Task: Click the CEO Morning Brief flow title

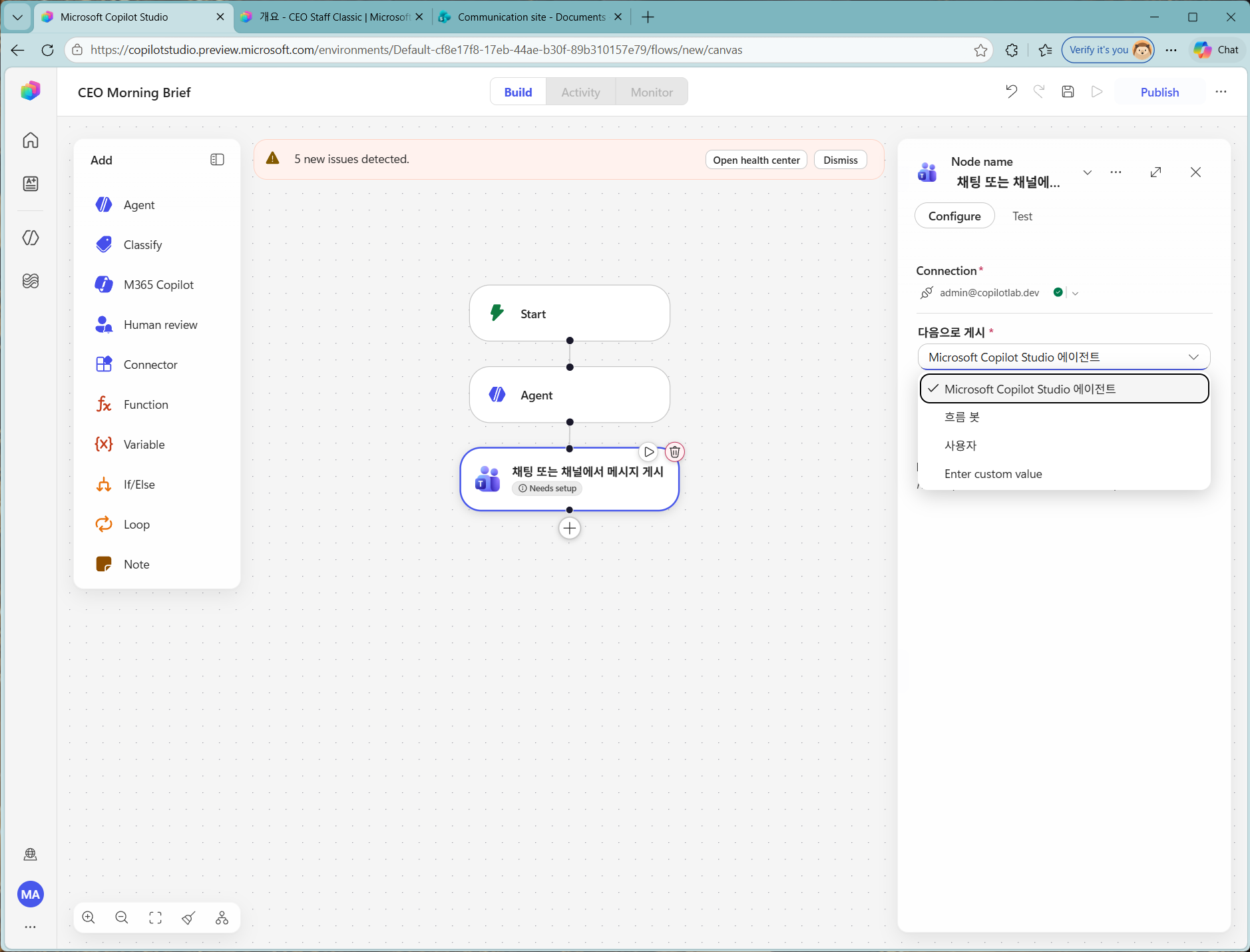Action: (134, 93)
